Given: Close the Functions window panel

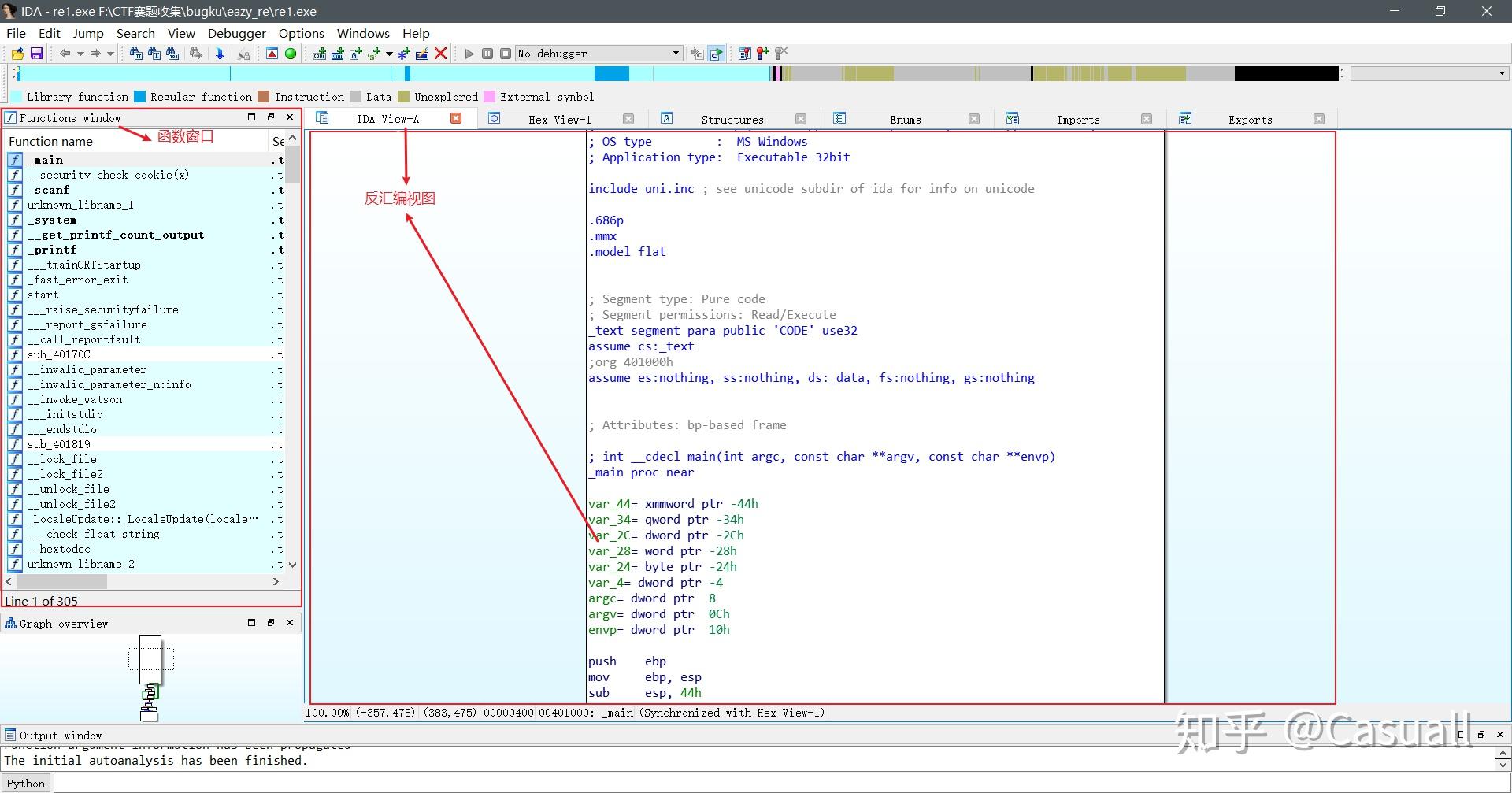Looking at the screenshot, I should click(290, 117).
